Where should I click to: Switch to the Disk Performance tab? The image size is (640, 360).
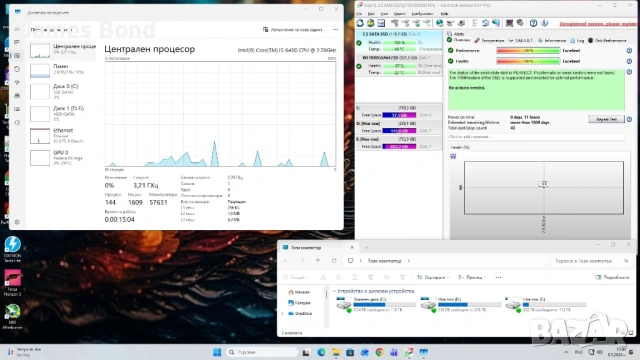coord(607,40)
